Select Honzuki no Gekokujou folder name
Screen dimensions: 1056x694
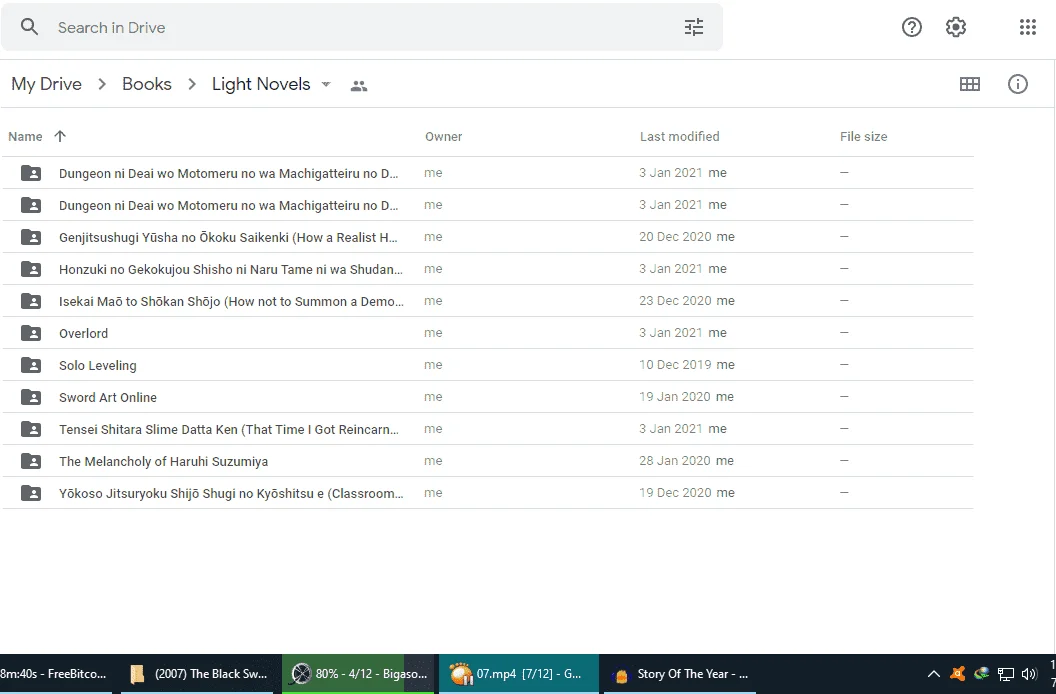click(231, 270)
